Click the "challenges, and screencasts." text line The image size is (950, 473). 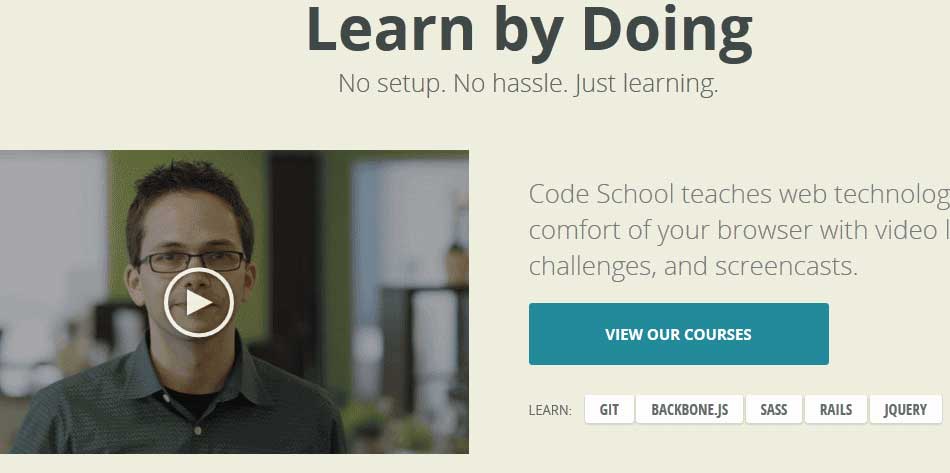coord(693,266)
